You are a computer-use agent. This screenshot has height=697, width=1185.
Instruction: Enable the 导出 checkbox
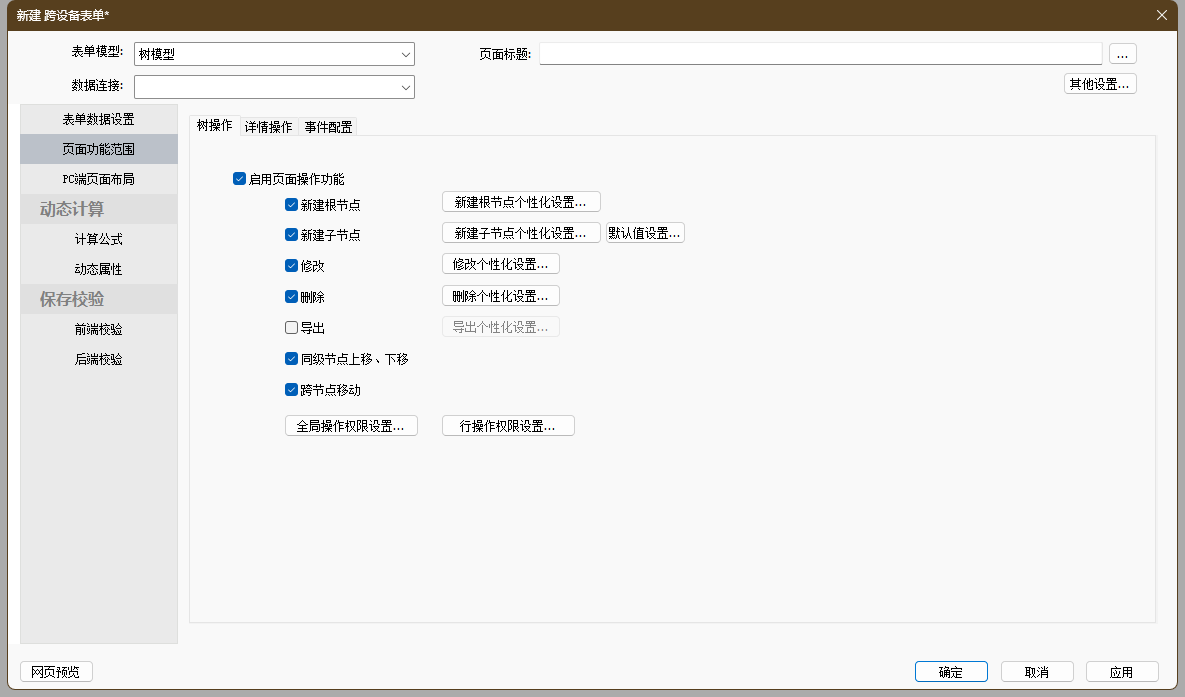pyautogui.click(x=291, y=327)
